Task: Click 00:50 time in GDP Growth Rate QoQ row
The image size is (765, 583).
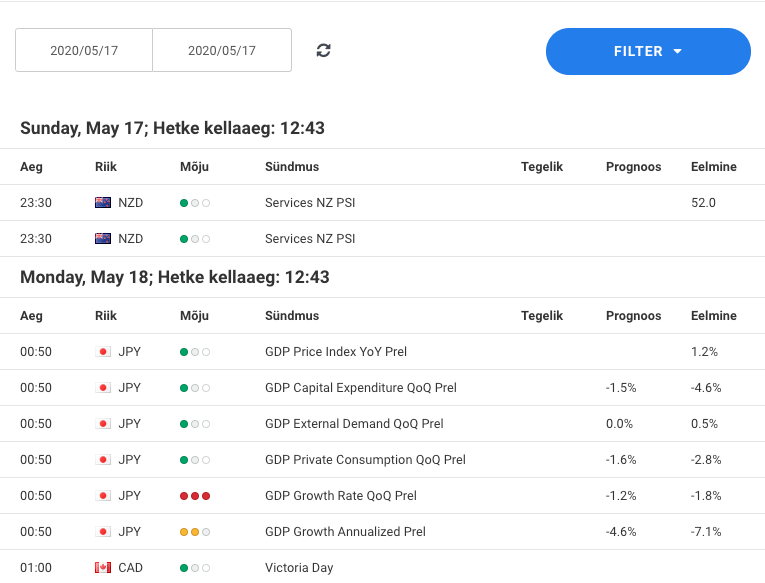Action: coord(36,496)
